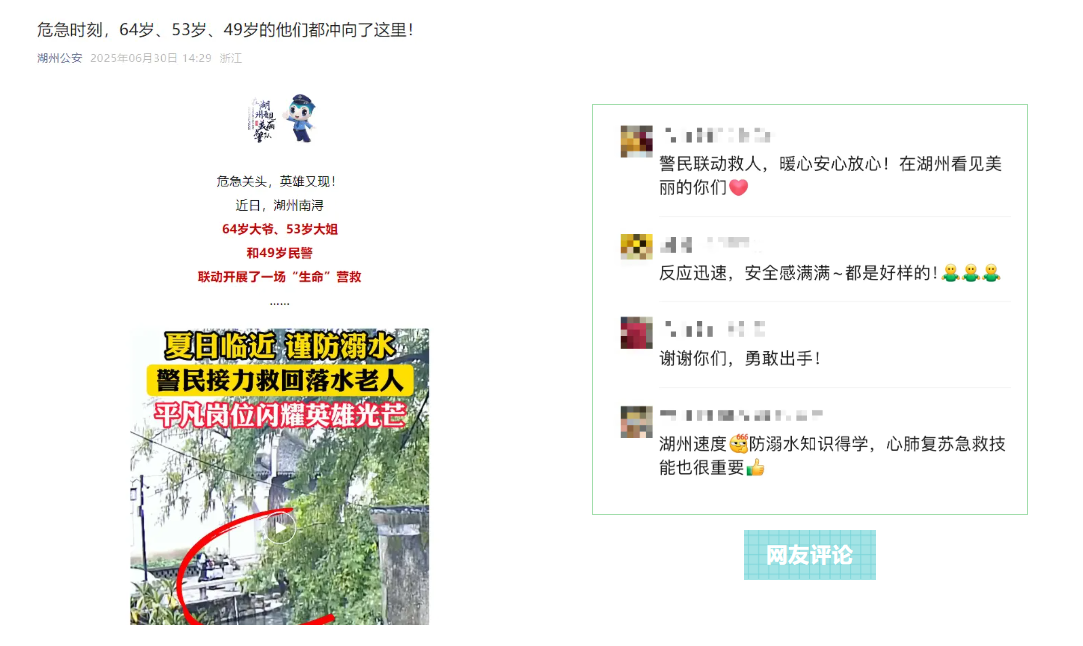
Task: Click the third commenter's red avatar
Action: 636,333
